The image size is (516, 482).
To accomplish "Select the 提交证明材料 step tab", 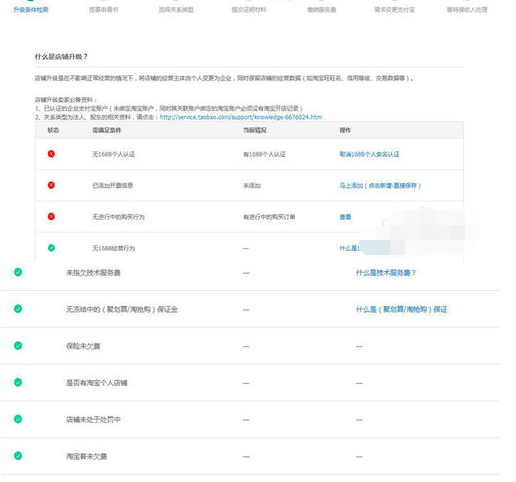I will pos(249,10).
